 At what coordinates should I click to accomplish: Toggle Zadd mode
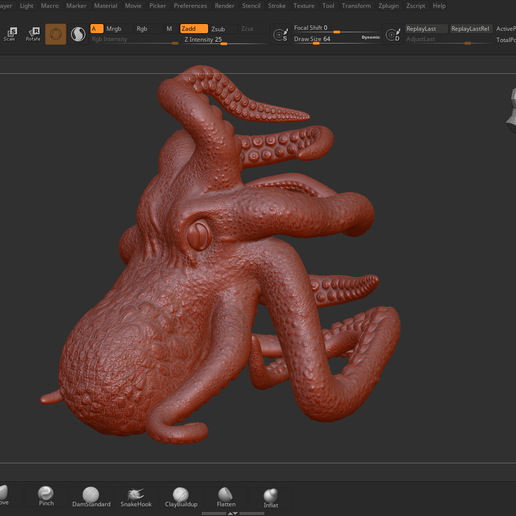click(x=194, y=29)
